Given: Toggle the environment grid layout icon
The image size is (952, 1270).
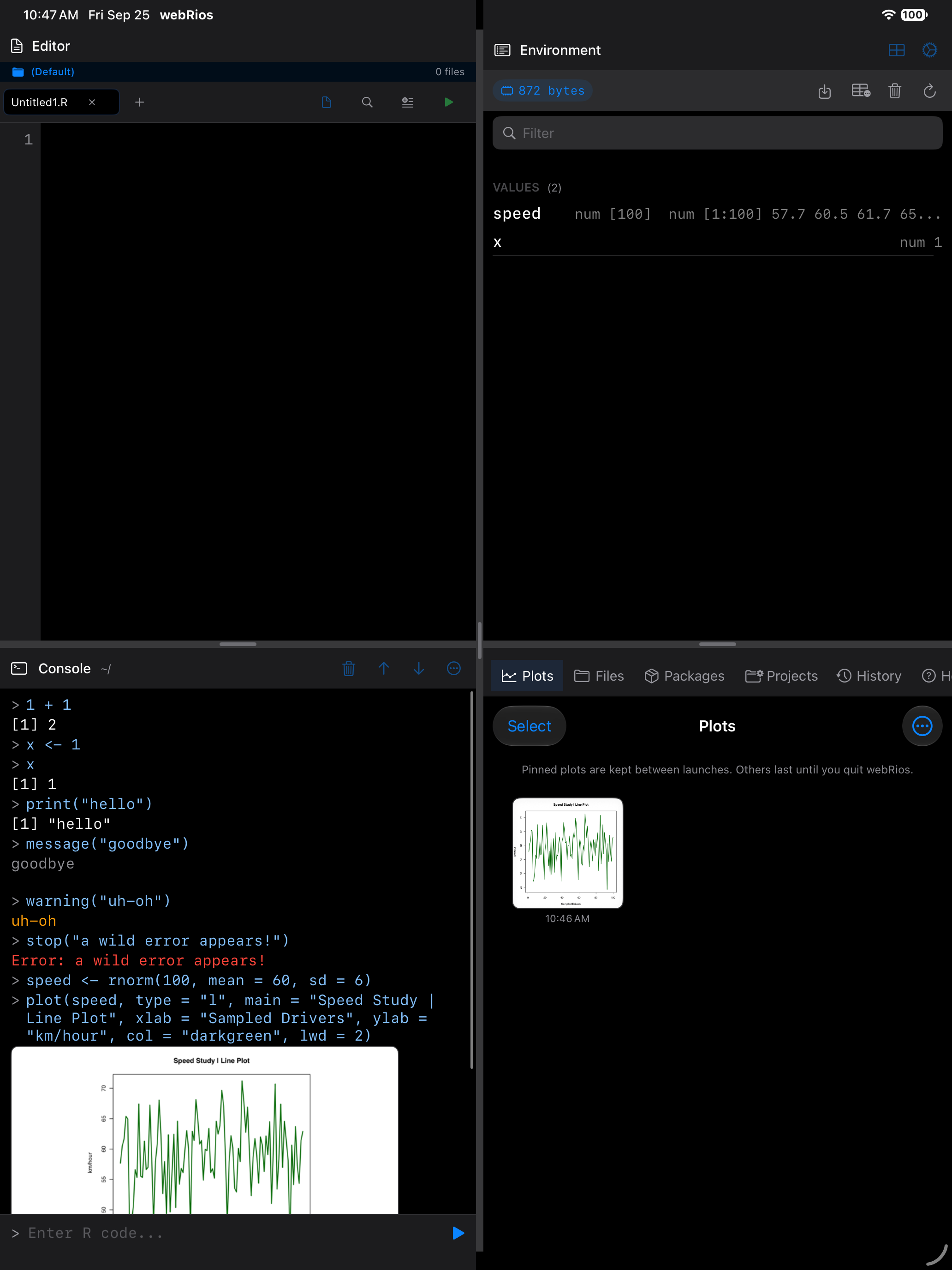Looking at the screenshot, I should click(x=896, y=50).
